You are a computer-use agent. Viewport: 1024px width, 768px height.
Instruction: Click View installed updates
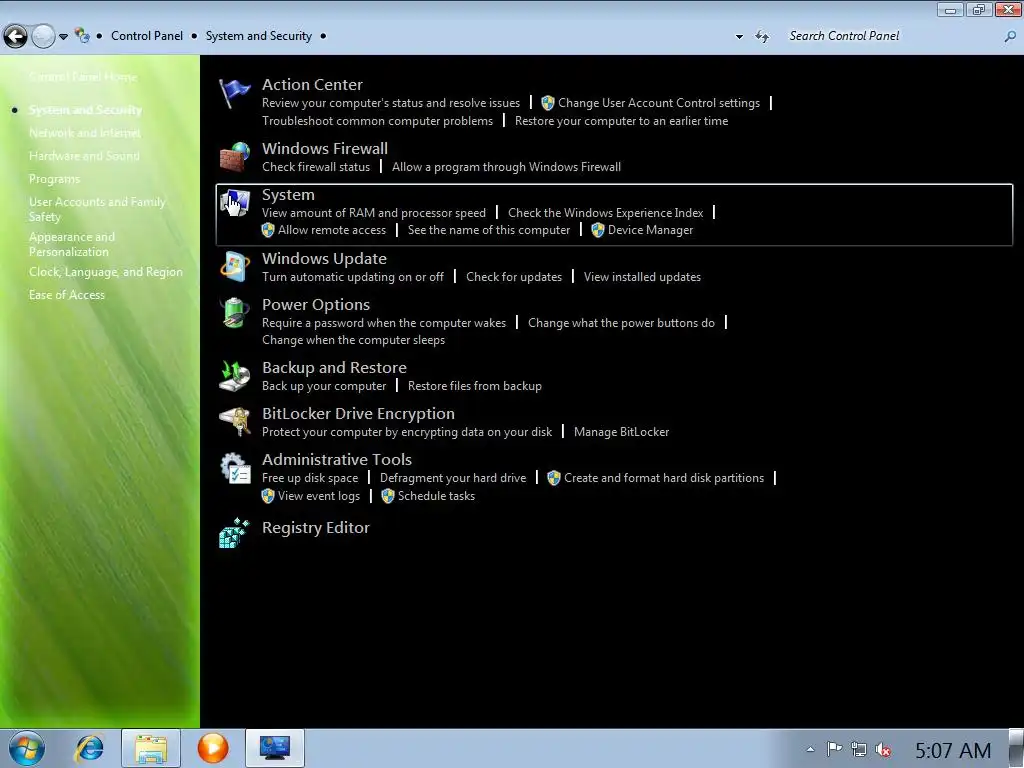click(x=642, y=277)
